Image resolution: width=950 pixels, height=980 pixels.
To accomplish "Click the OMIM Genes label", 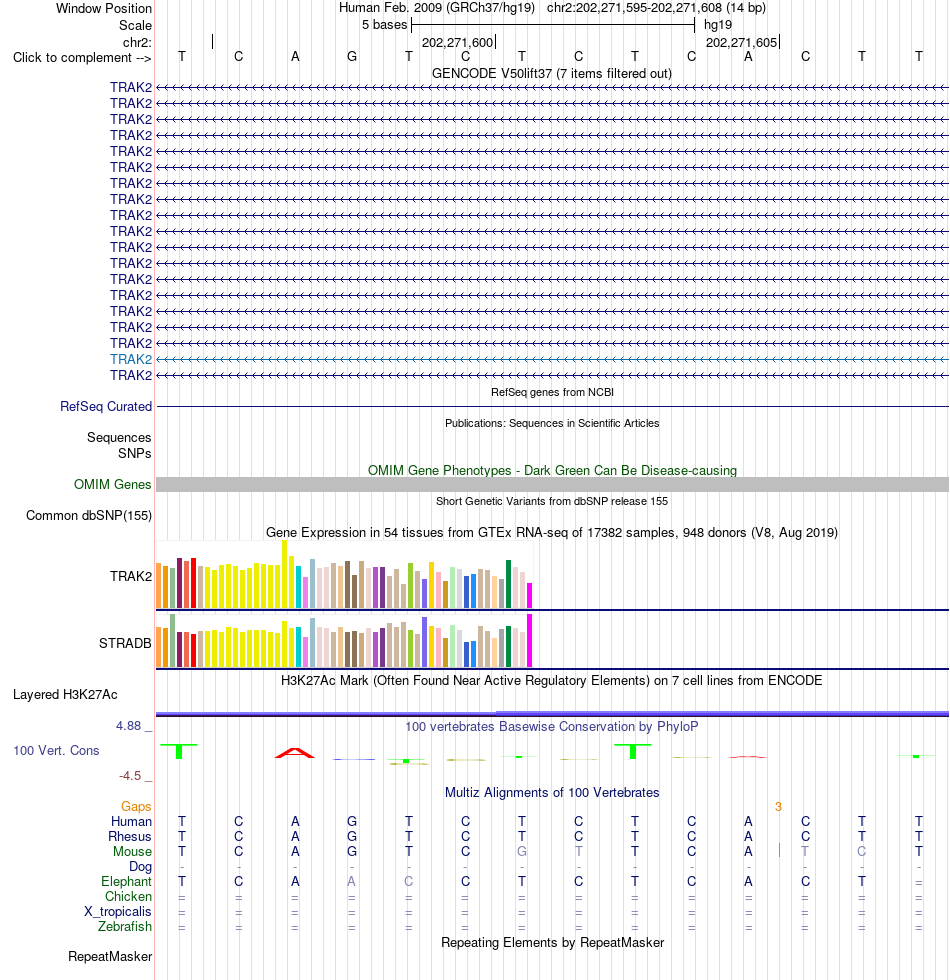I will (112, 485).
